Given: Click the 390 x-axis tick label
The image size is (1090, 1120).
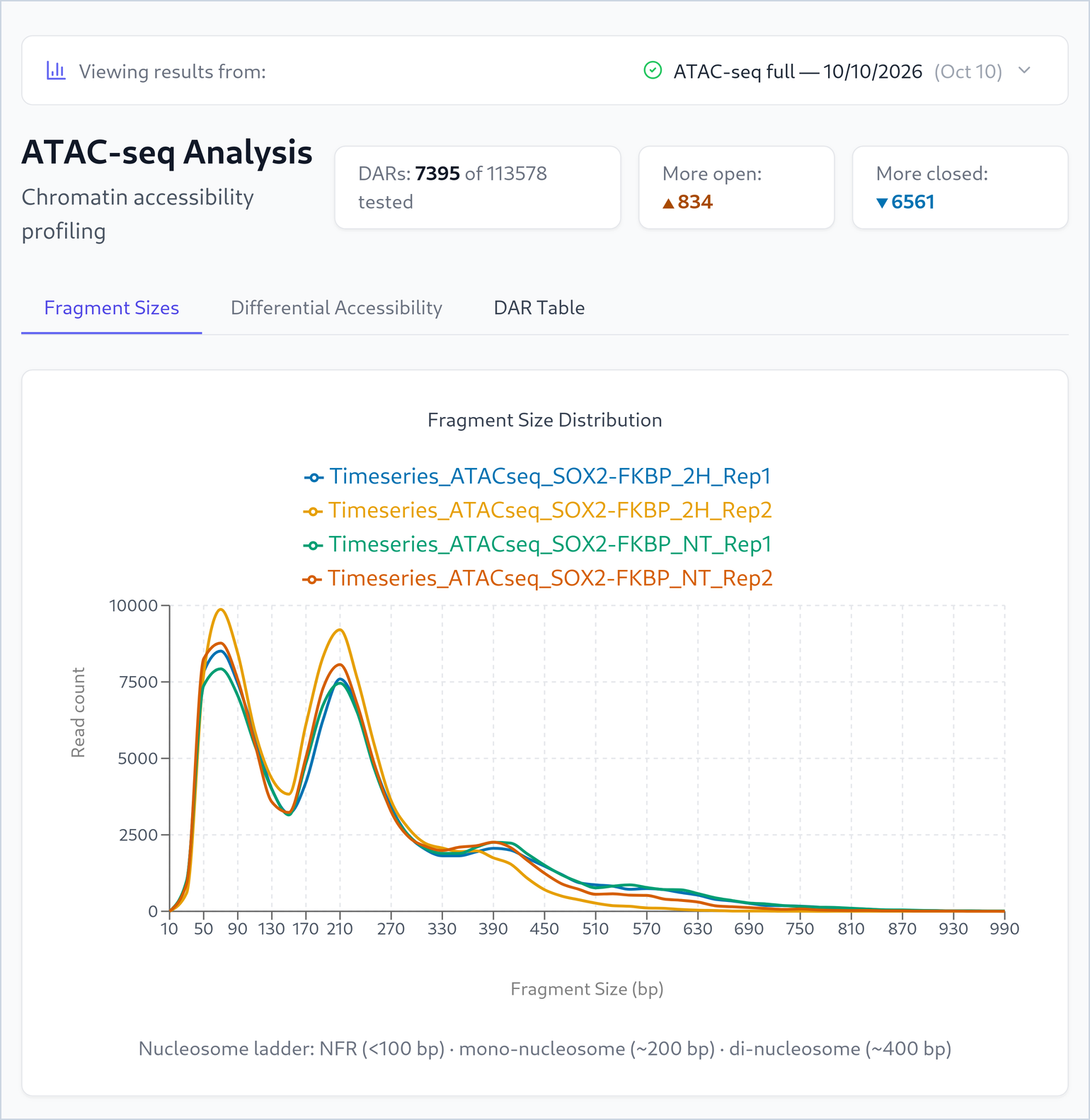Looking at the screenshot, I should (493, 929).
